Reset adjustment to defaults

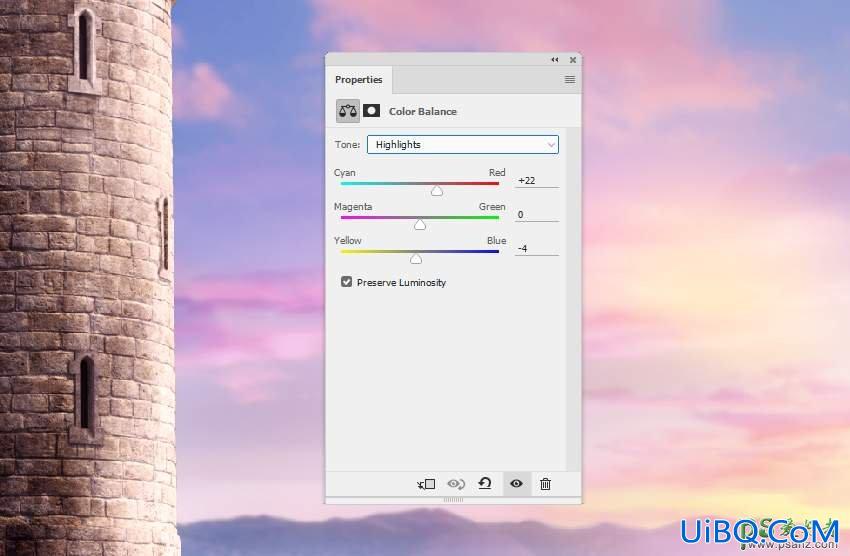click(485, 483)
